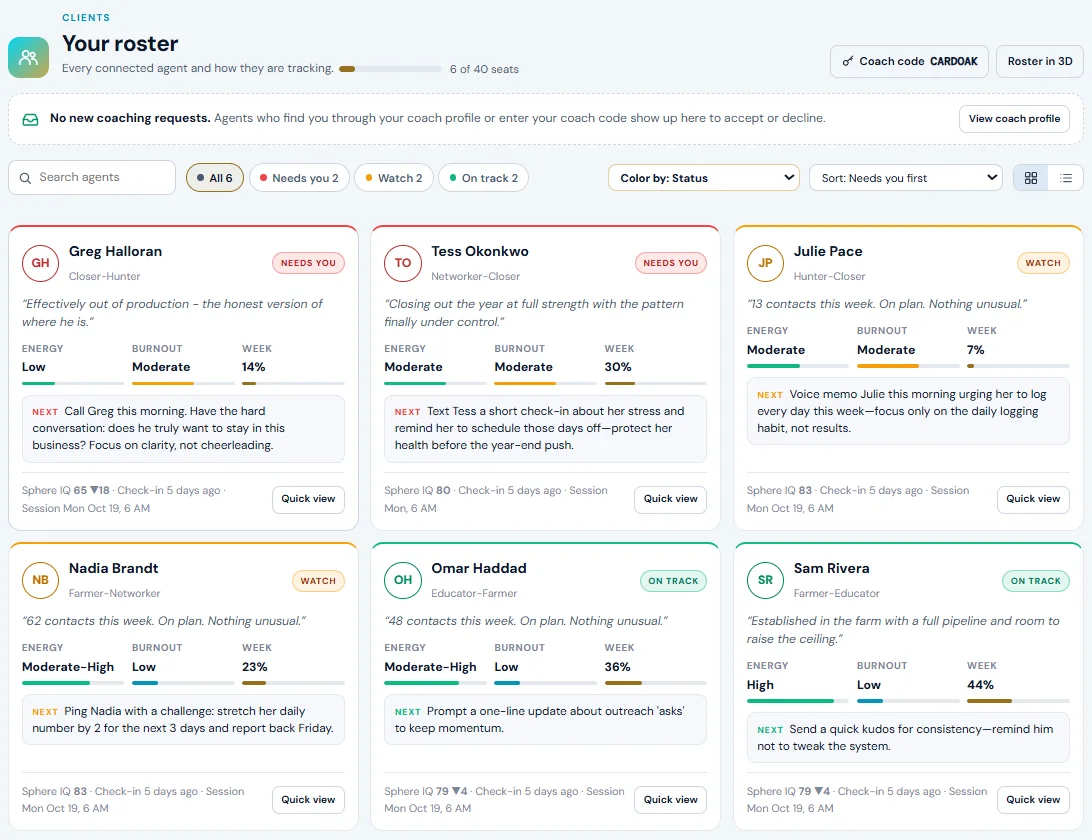
Task: Click View coach profile button
Action: [x=1014, y=119]
